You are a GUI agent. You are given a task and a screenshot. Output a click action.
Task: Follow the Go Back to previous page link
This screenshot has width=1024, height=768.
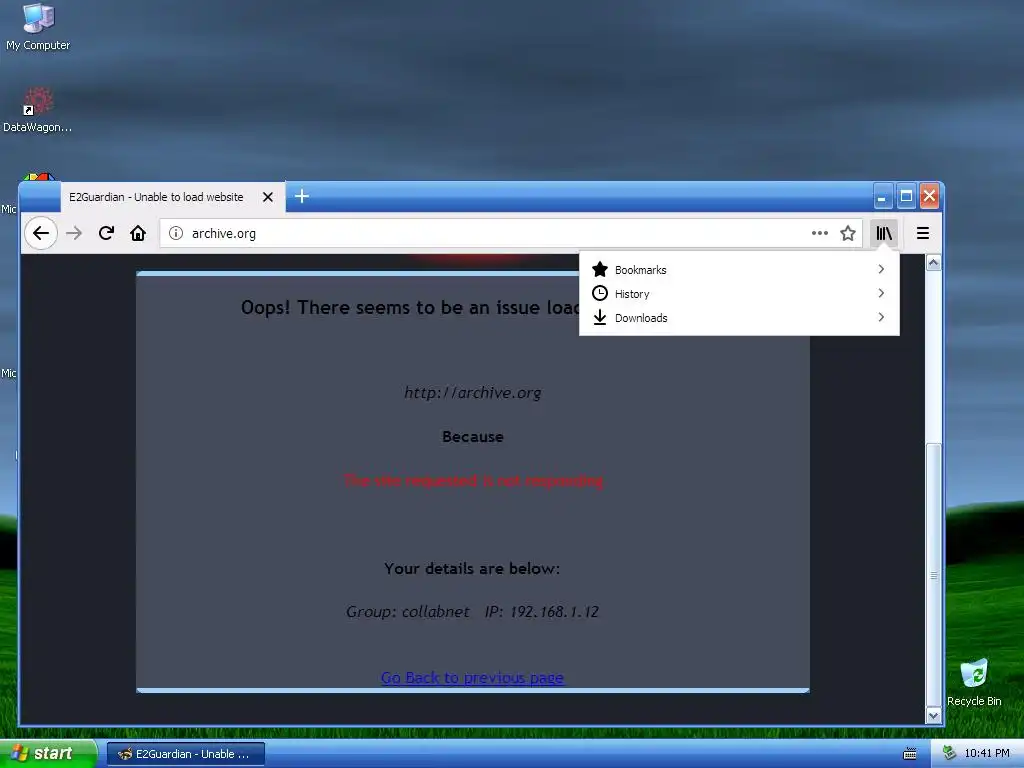point(472,678)
